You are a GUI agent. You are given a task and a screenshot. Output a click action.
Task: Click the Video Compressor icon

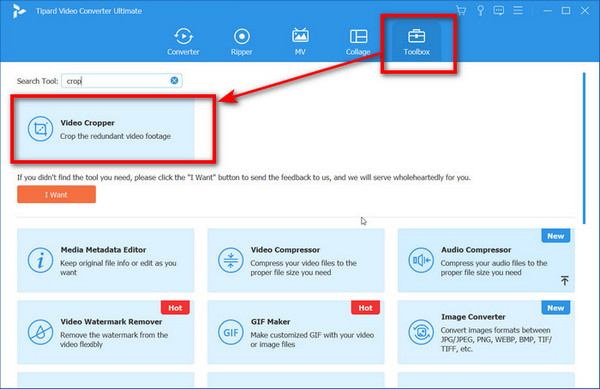click(230, 260)
